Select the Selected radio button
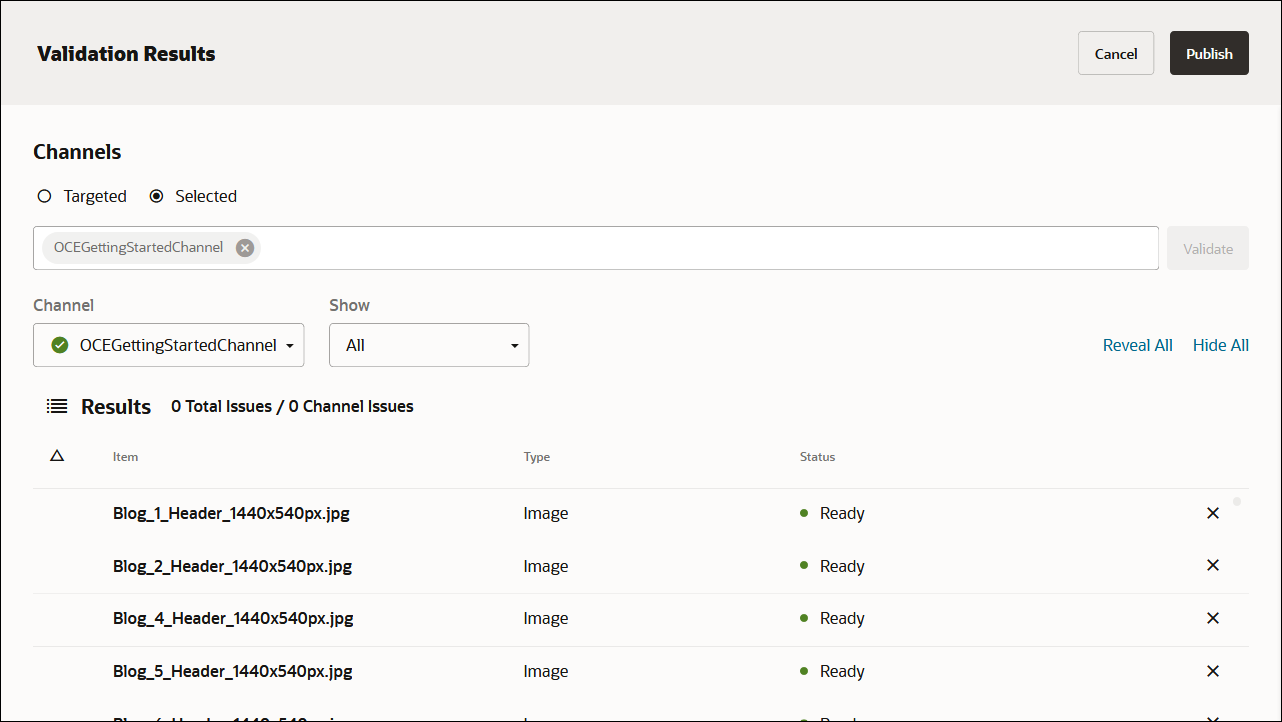The height and width of the screenshot is (722, 1282). [156, 196]
